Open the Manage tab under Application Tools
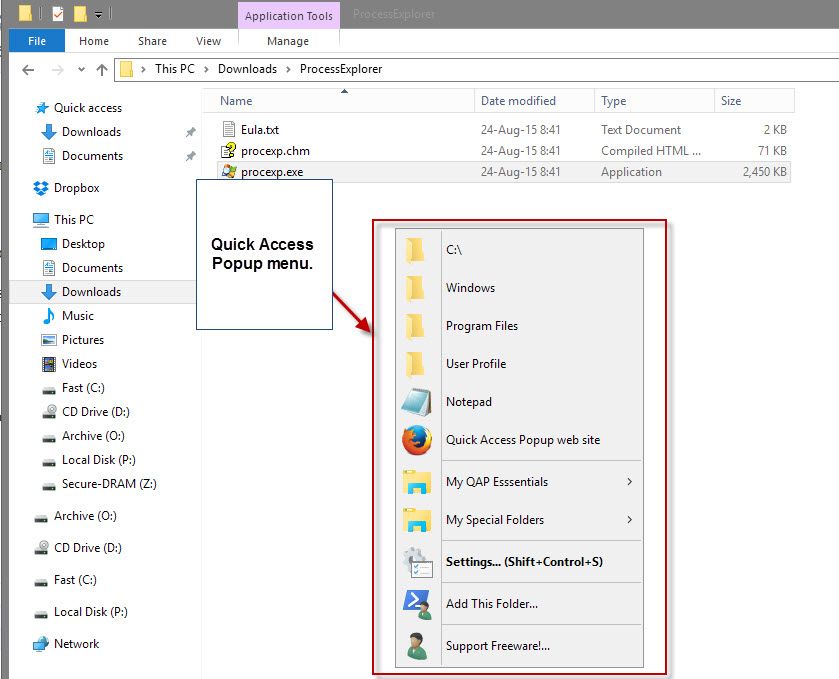Viewport: 839px width, 679px height. pos(288,41)
